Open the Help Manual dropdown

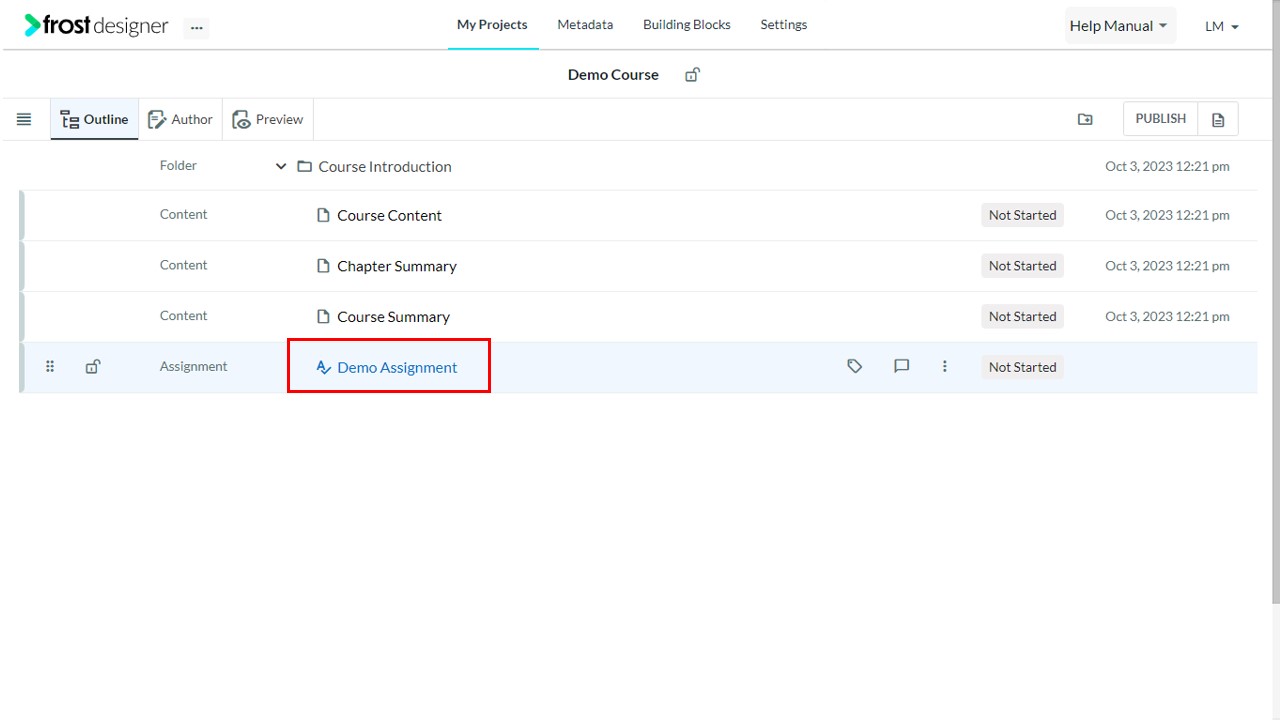[1119, 26]
